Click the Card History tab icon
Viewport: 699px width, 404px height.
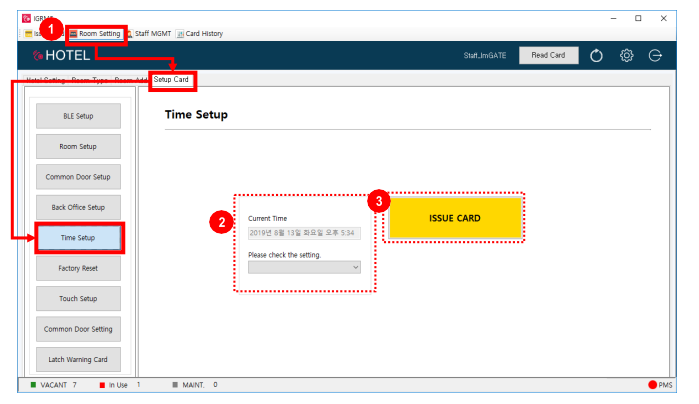(x=180, y=34)
